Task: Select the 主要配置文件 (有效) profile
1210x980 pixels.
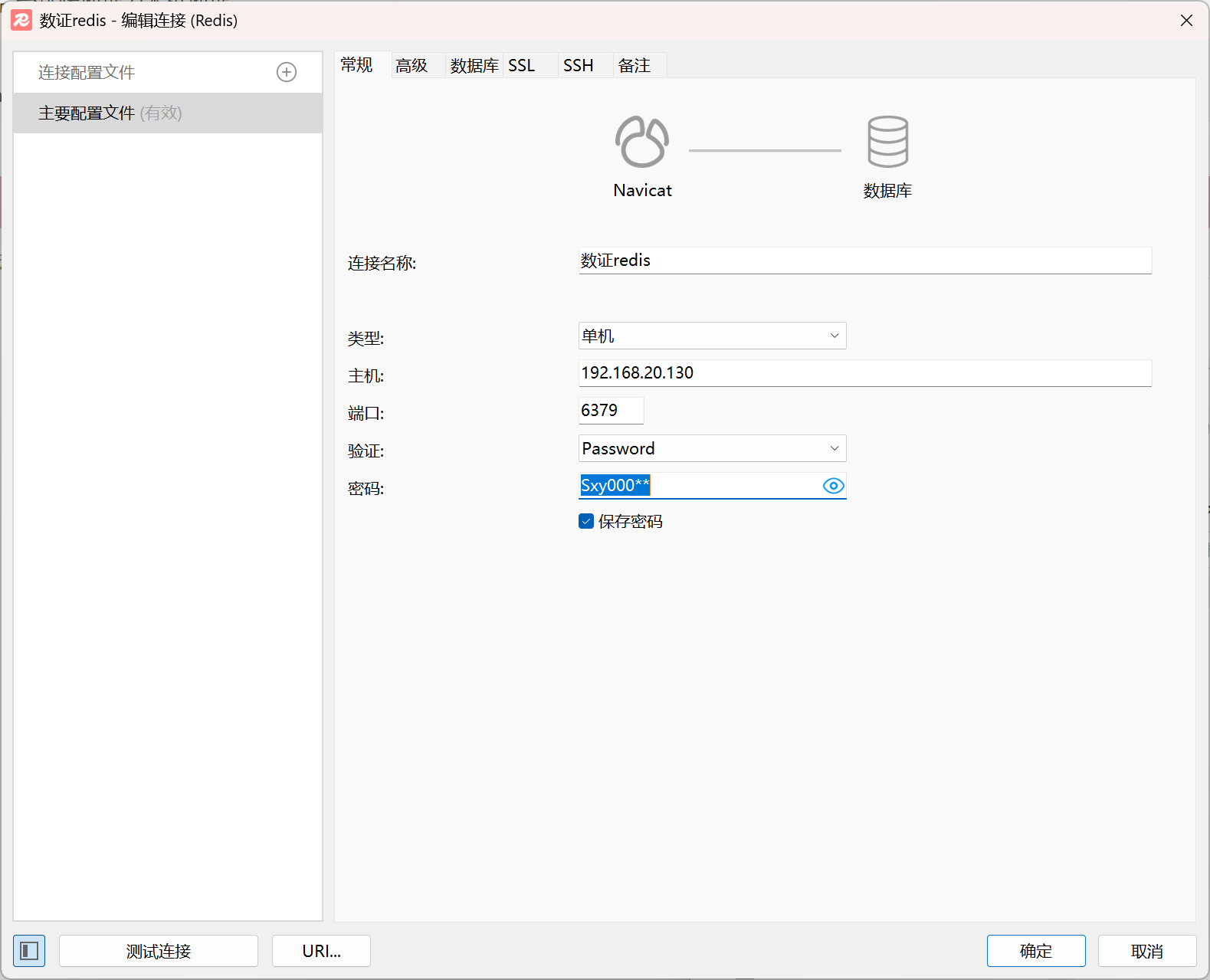Action: click(x=168, y=113)
